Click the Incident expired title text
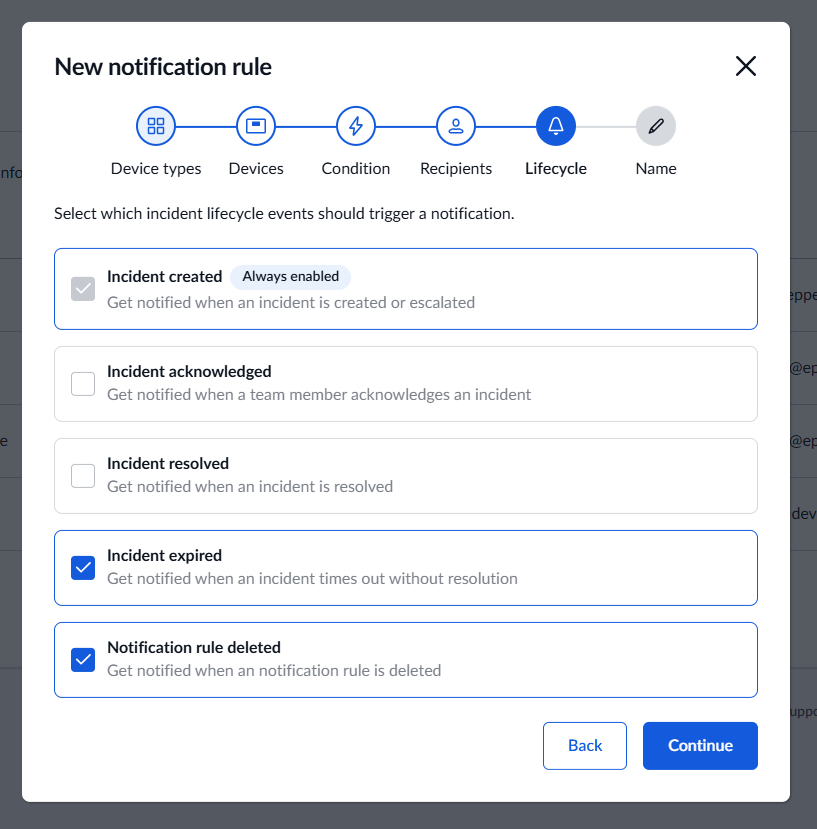 [164, 556]
